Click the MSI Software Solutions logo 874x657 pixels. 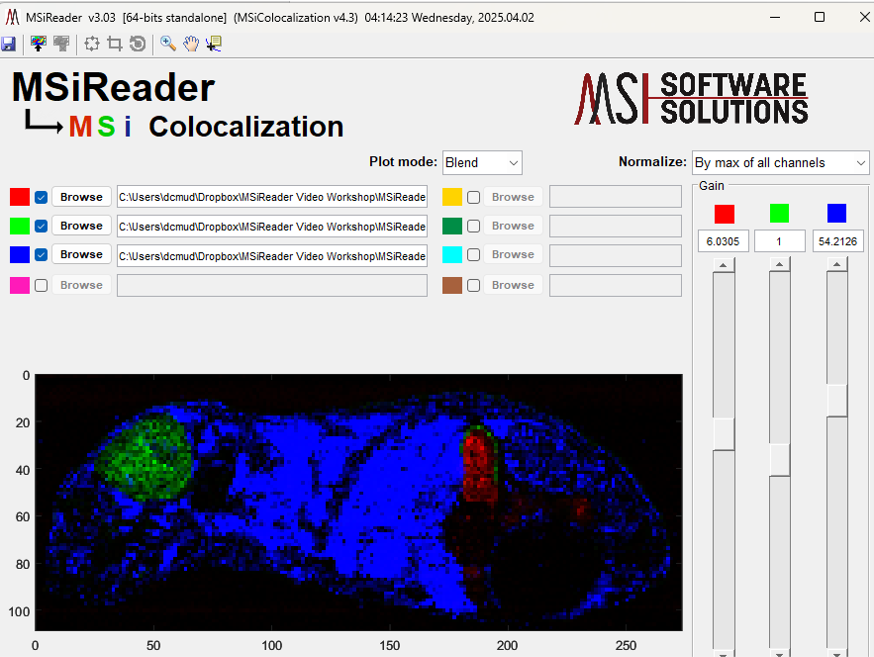click(691, 99)
